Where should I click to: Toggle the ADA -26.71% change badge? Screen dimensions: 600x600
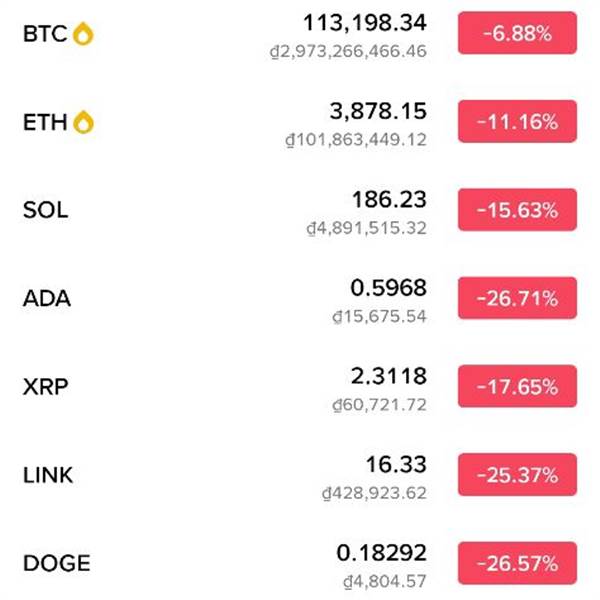point(517,298)
